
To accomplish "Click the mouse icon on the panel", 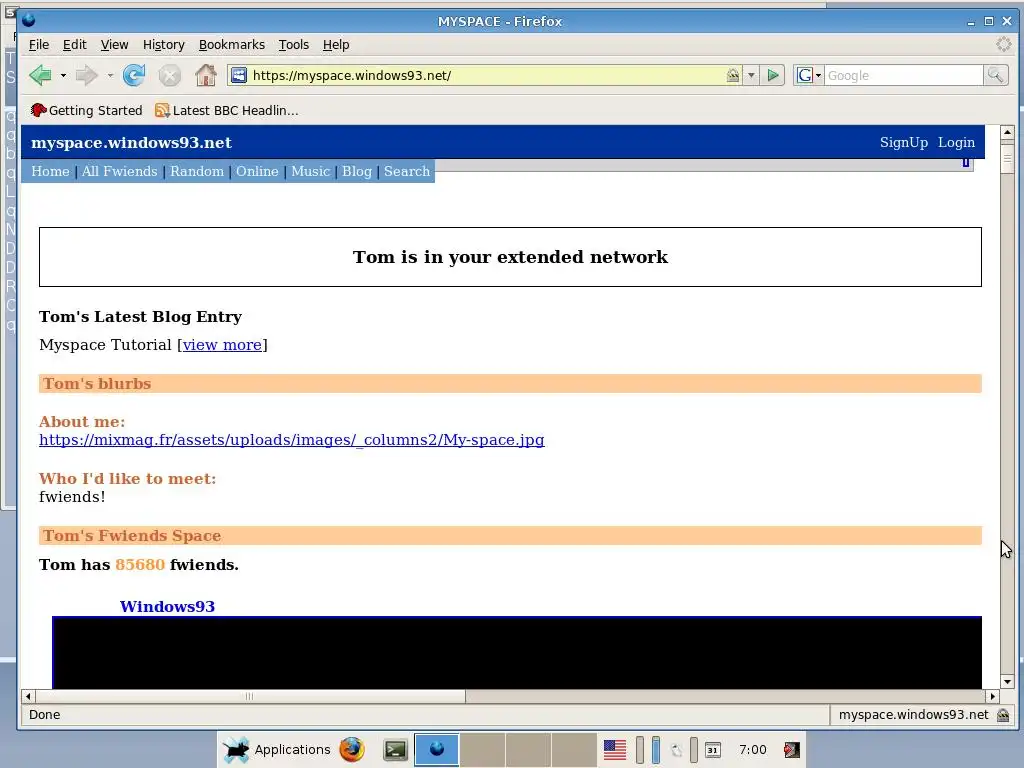I will (677, 750).
